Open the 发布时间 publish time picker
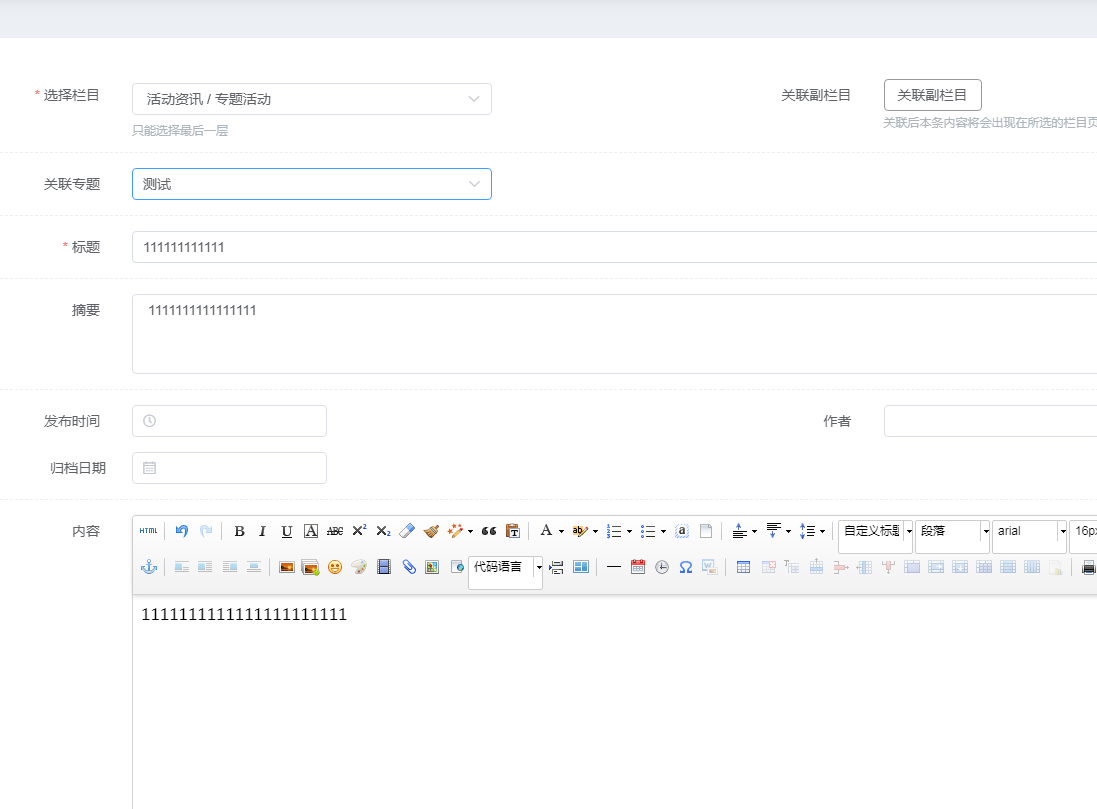1097x809 pixels. [229, 421]
